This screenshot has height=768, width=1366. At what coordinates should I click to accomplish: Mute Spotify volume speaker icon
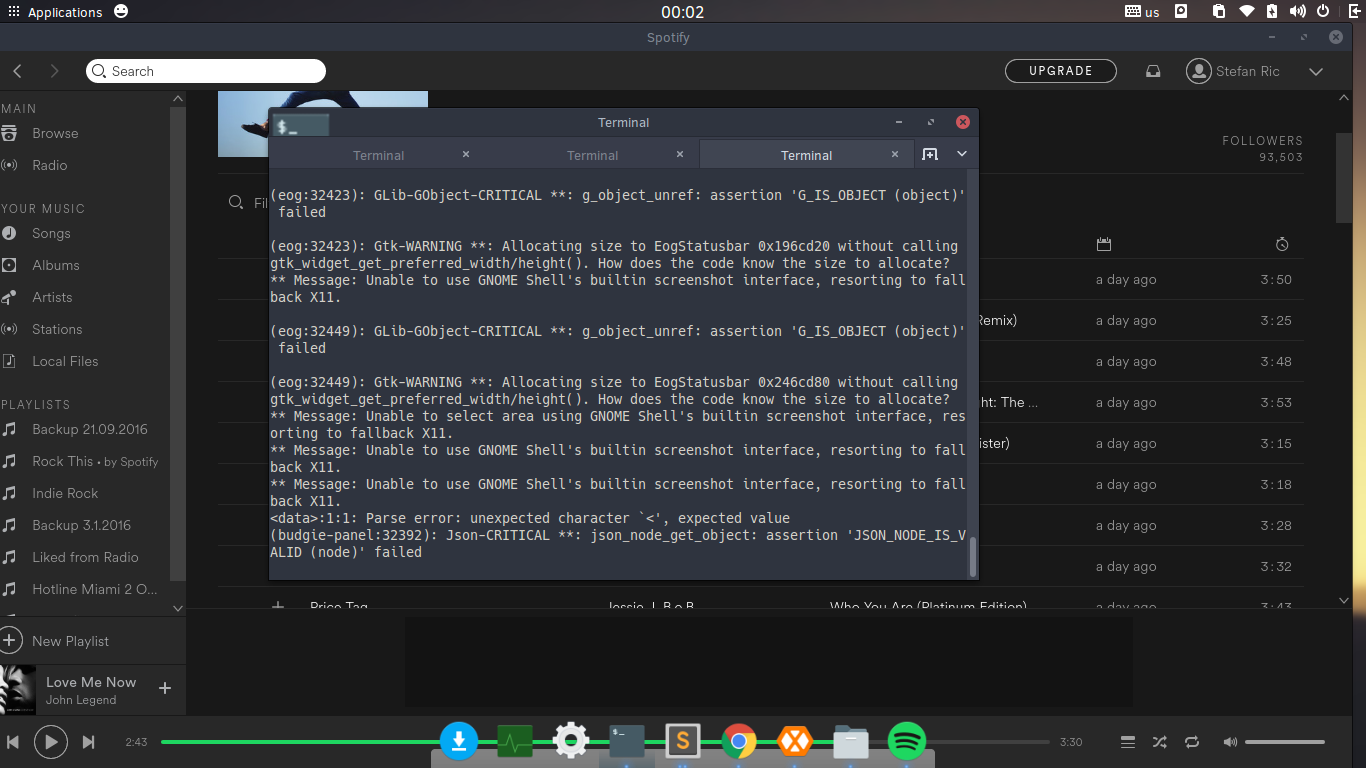1230,742
